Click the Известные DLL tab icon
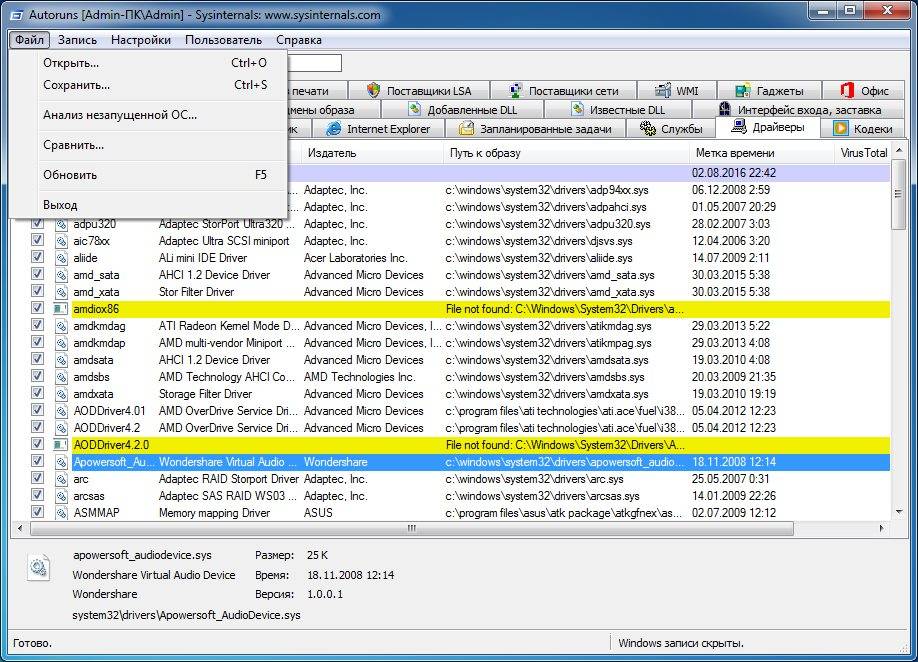Screen dimensions: 918x662 pyautogui.click(x=577, y=109)
